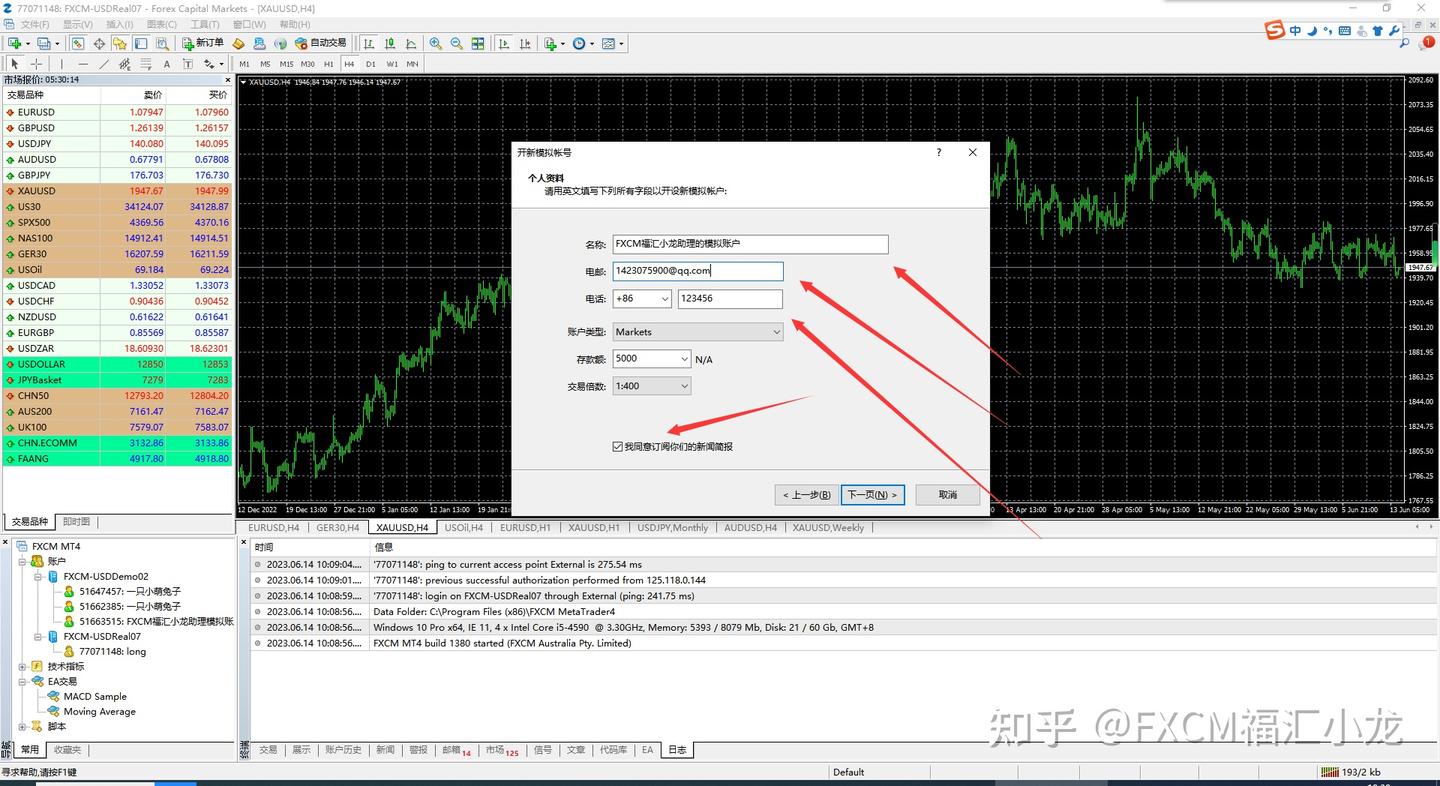Viewport: 1440px width, 786px height.
Task: Click the zoom out magnifier icon
Action: [457, 43]
